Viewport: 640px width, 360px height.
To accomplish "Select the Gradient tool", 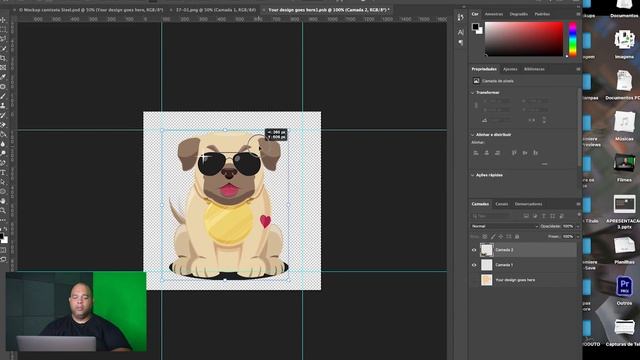I will click(3, 134).
